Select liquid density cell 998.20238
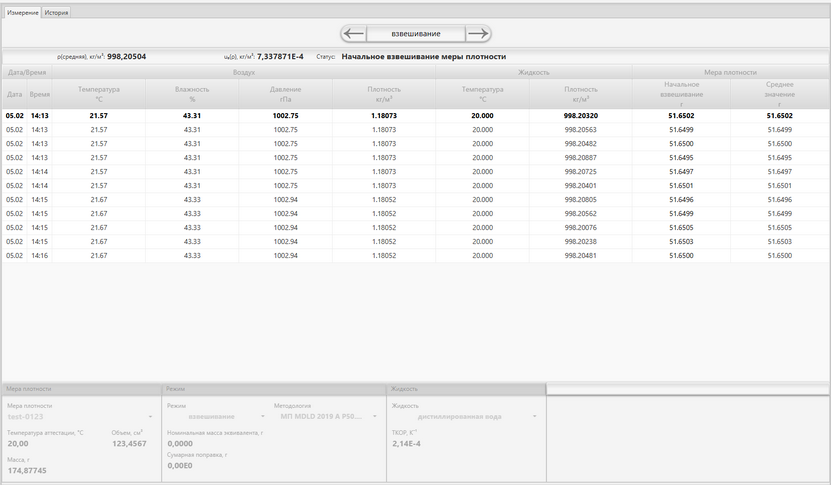 pos(581,242)
